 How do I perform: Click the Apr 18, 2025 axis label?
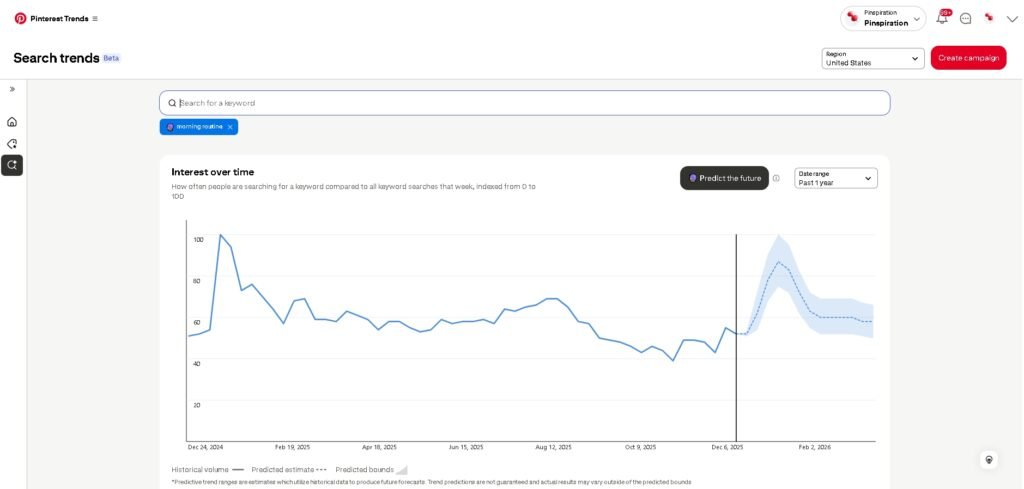(379, 448)
